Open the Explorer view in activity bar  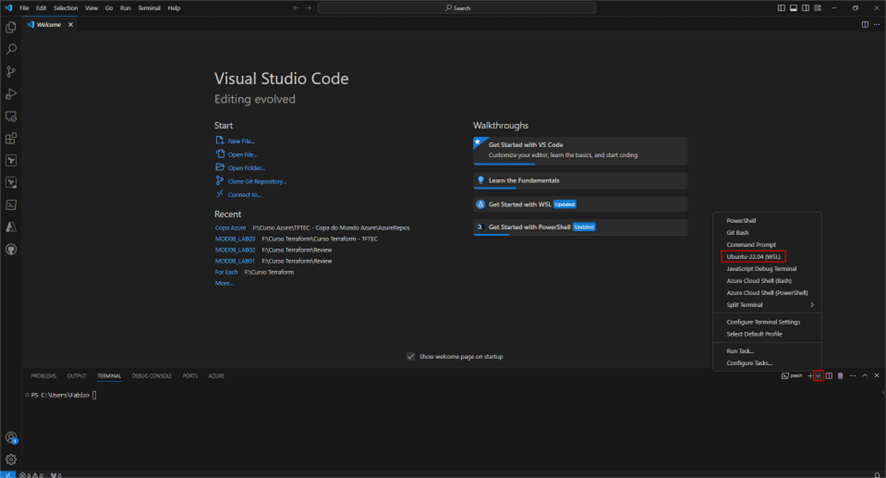(x=11, y=27)
